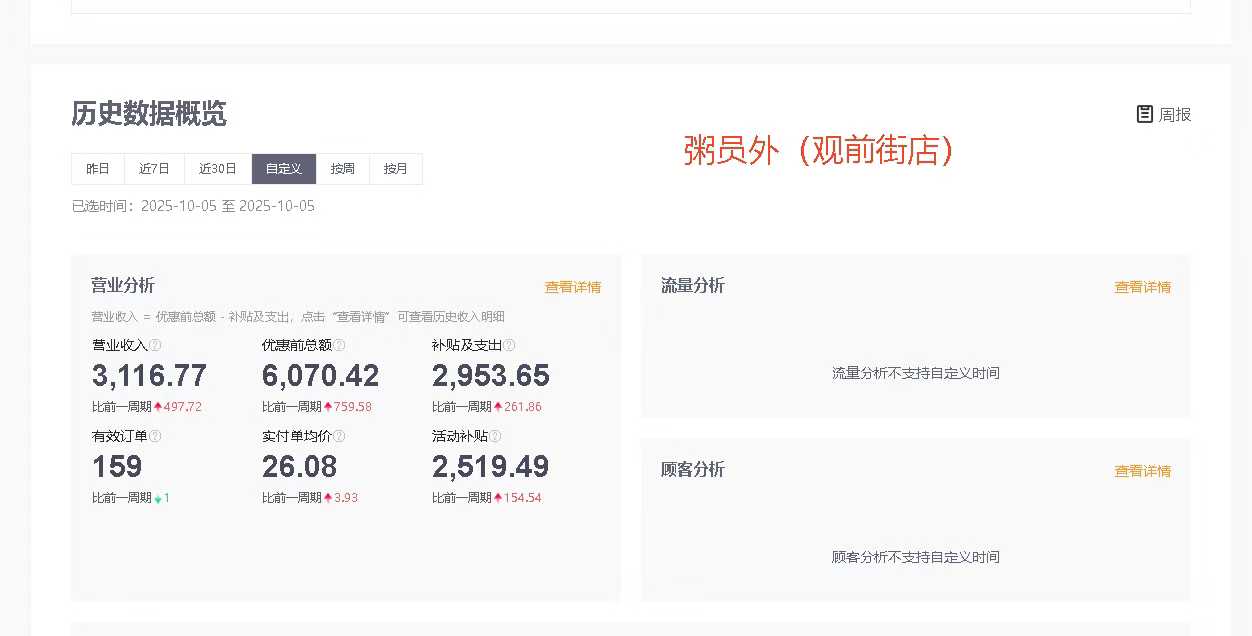Viewport: 1252px width, 636px height.
Task: Switch to the 按周 view tab
Action: click(343, 169)
